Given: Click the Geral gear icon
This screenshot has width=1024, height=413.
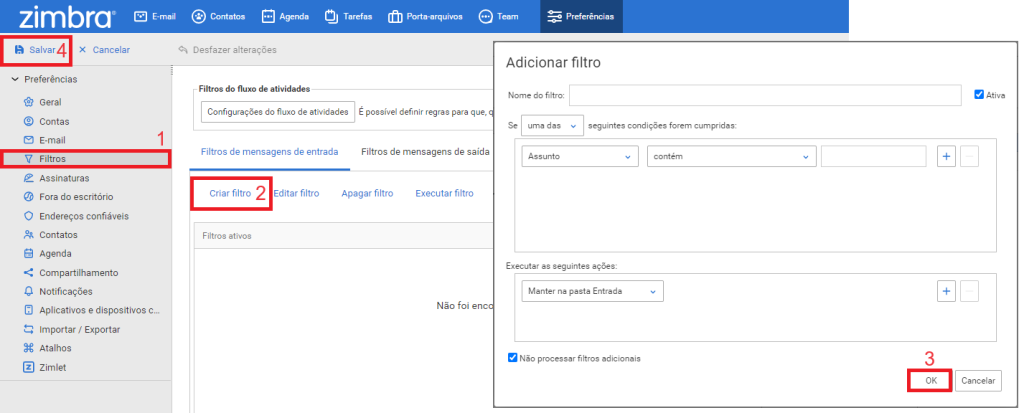Looking at the screenshot, I should tap(28, 103).
